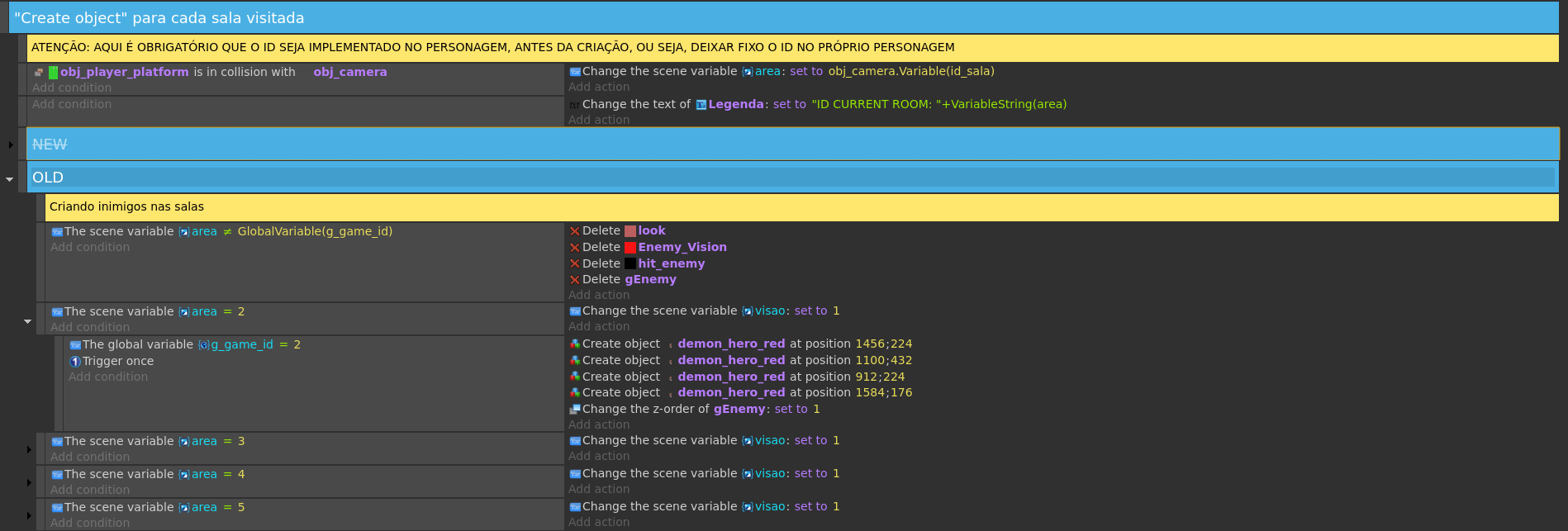Click the variable icon of the area = 3 condition
1568x531 pixels.
[x=57, y=442]
